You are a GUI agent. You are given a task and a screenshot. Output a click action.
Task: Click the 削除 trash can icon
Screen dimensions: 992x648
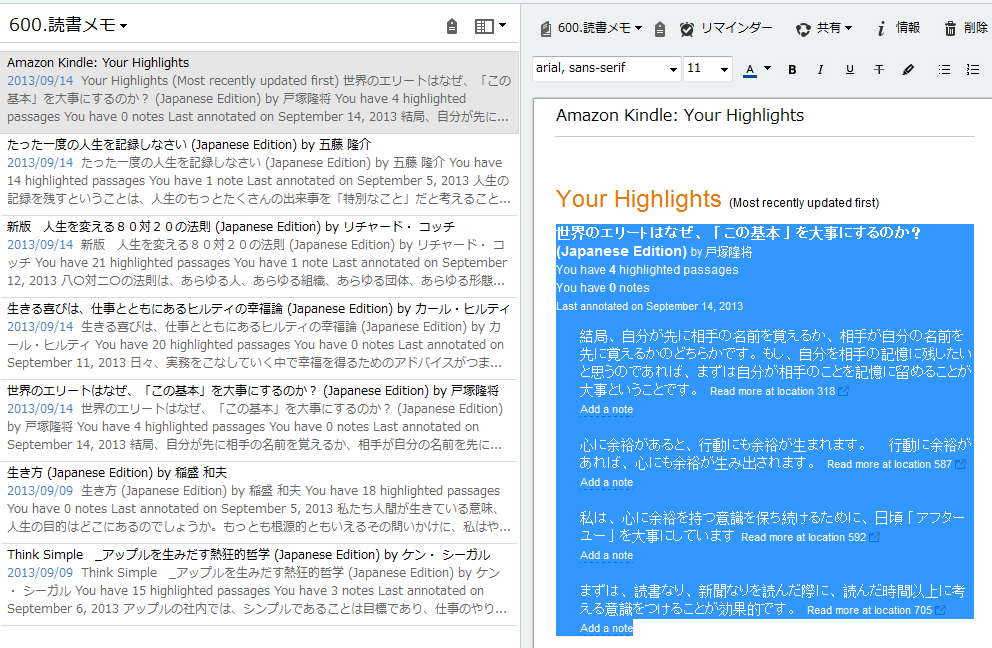[x=950, y=28]
